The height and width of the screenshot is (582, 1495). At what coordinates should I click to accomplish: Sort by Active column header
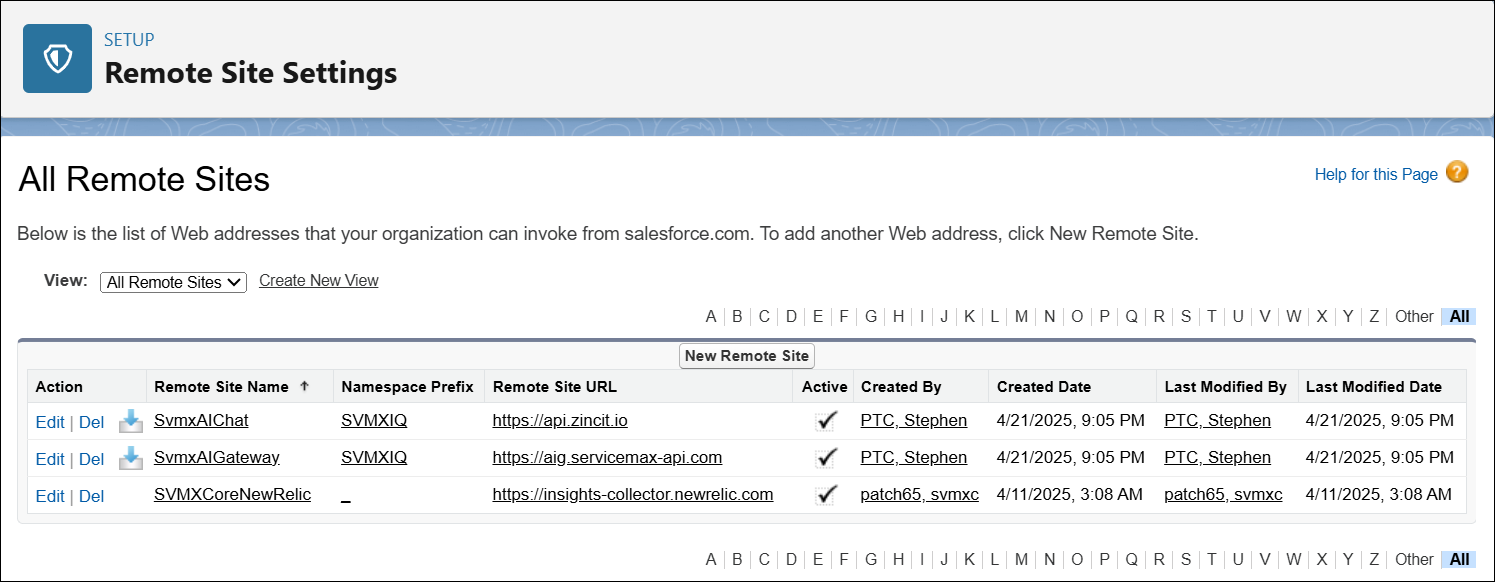(824, 387)
